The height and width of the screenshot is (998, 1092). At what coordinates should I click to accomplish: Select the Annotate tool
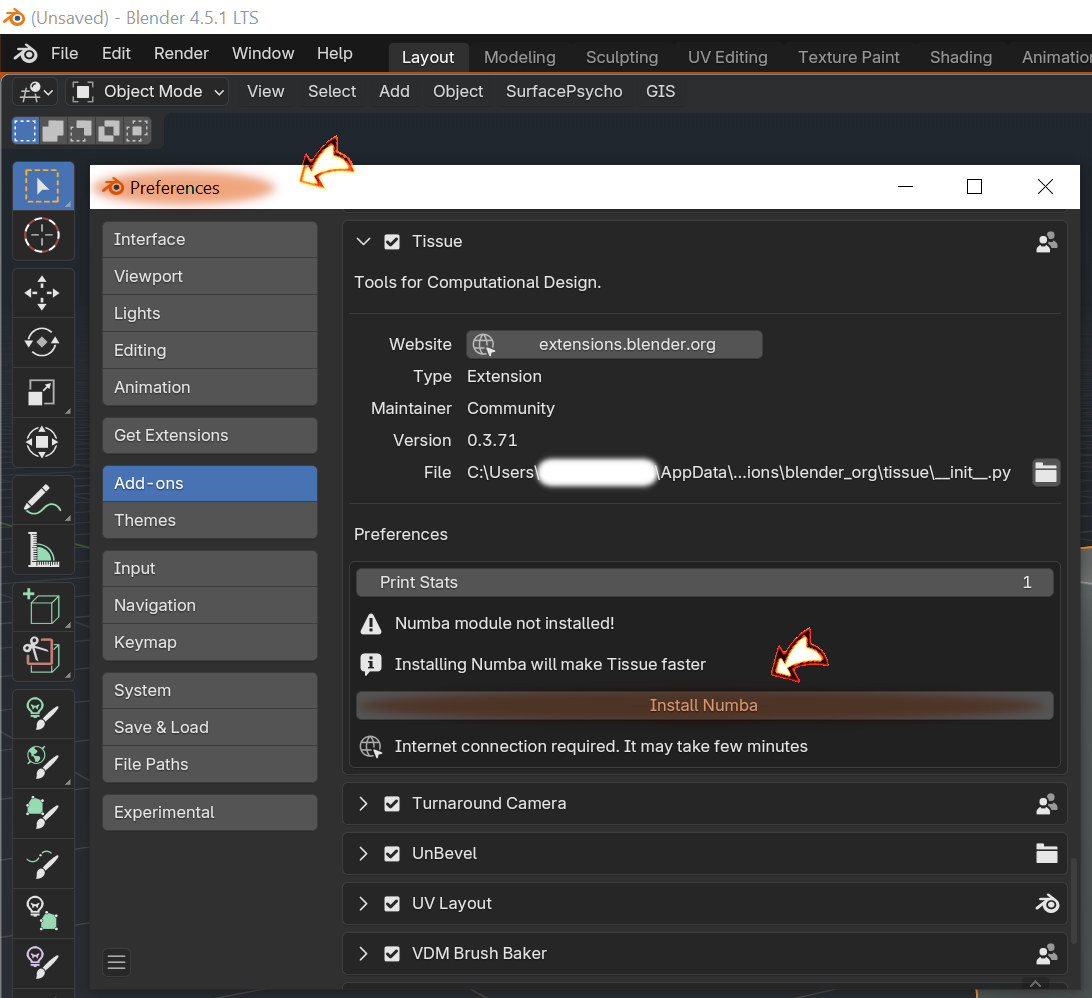point(42,500)
